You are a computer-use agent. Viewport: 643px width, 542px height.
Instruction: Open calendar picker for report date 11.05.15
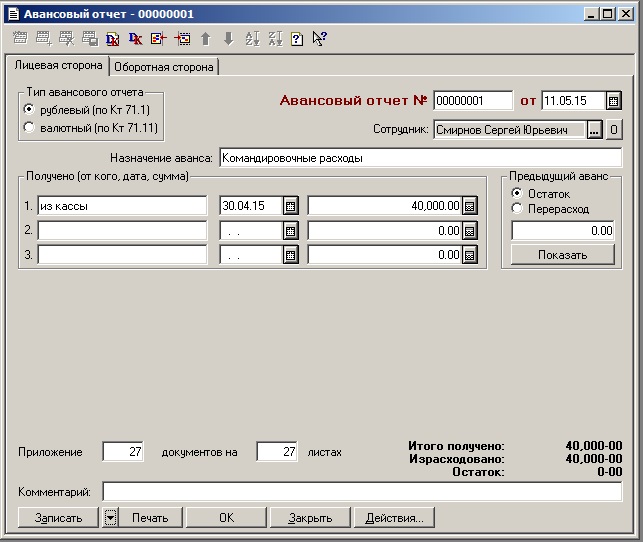click(x=614, y=101)
